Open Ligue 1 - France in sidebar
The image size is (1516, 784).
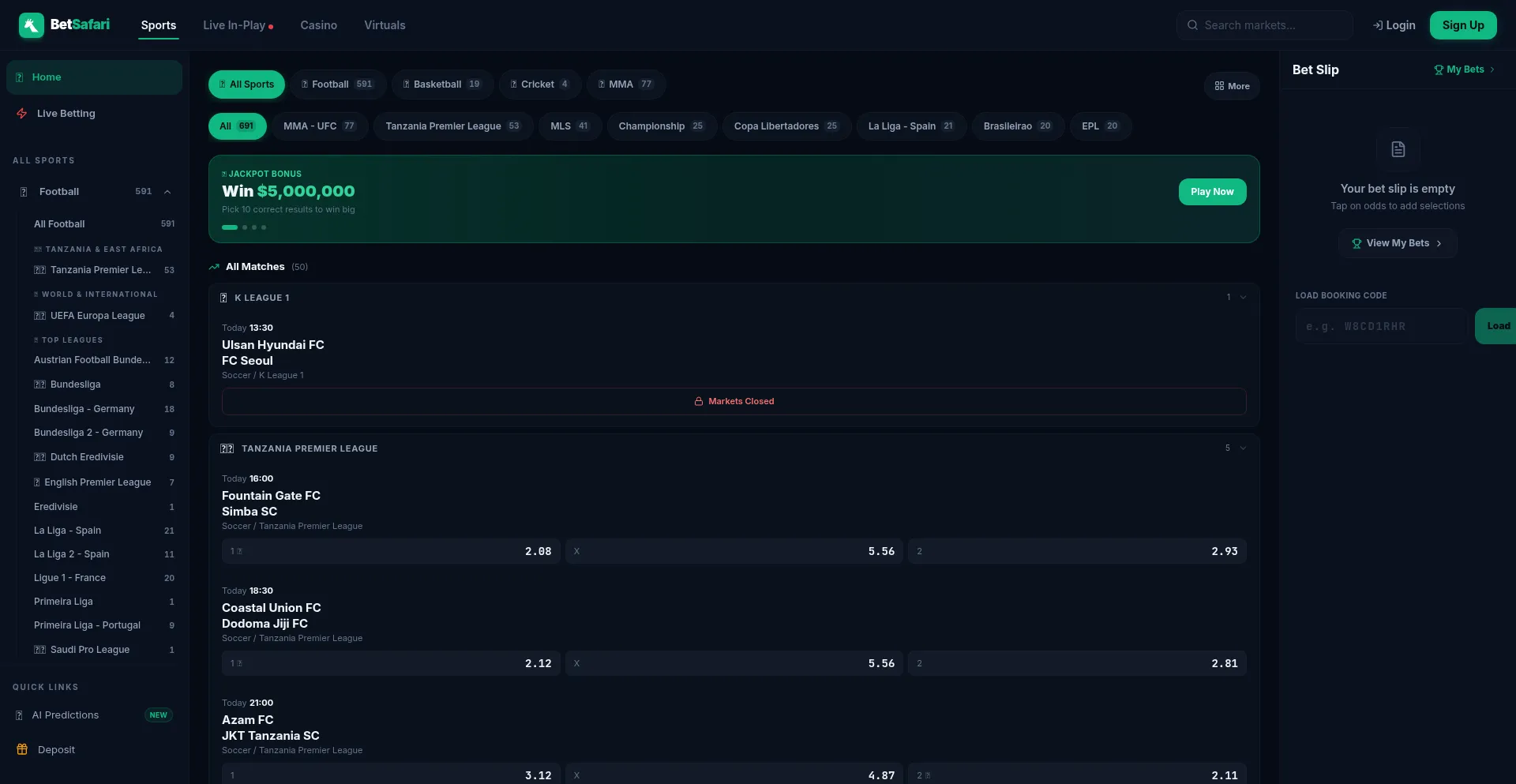click(x=104, y=578)
